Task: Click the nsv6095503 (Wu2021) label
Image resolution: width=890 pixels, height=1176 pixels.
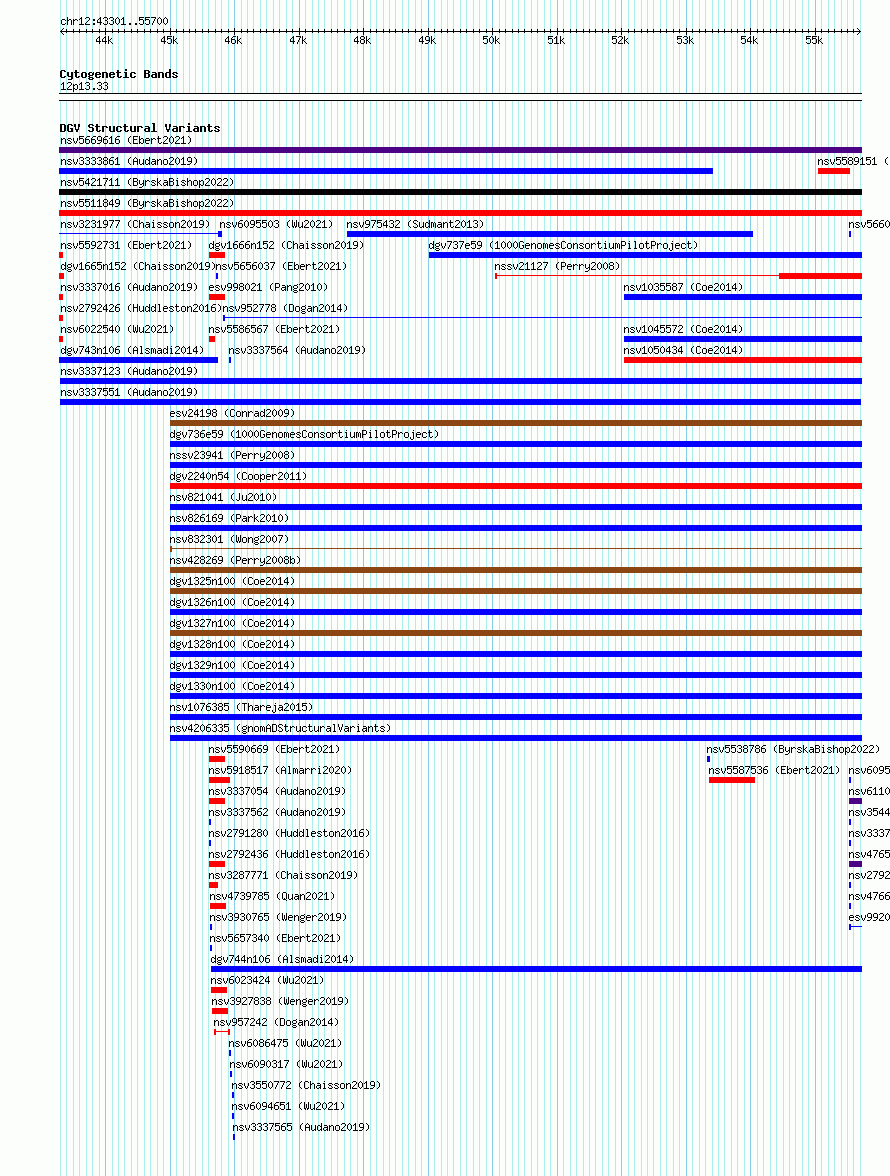Action: click(x=276, y=224)
